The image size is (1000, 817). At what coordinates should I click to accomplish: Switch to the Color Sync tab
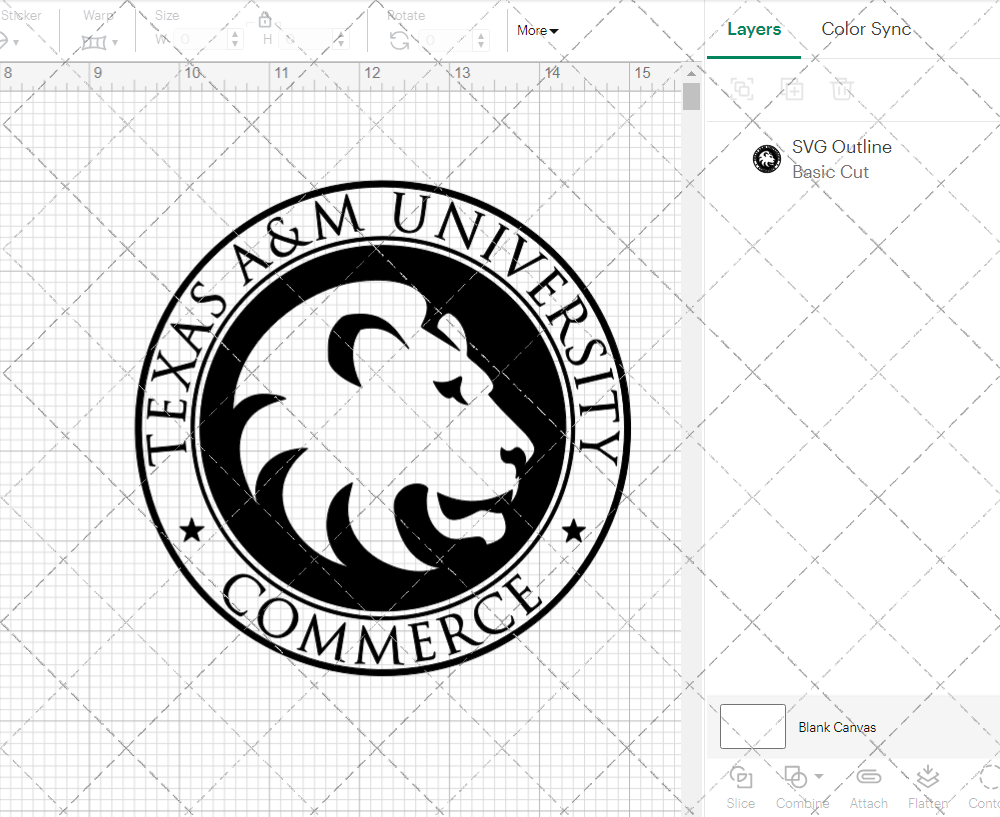(866, 29)
